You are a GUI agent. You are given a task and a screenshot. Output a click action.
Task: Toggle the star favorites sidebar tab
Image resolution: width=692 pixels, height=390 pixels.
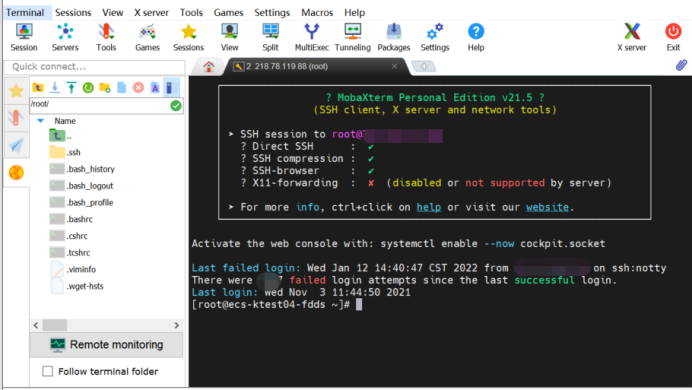coord(16,90)
